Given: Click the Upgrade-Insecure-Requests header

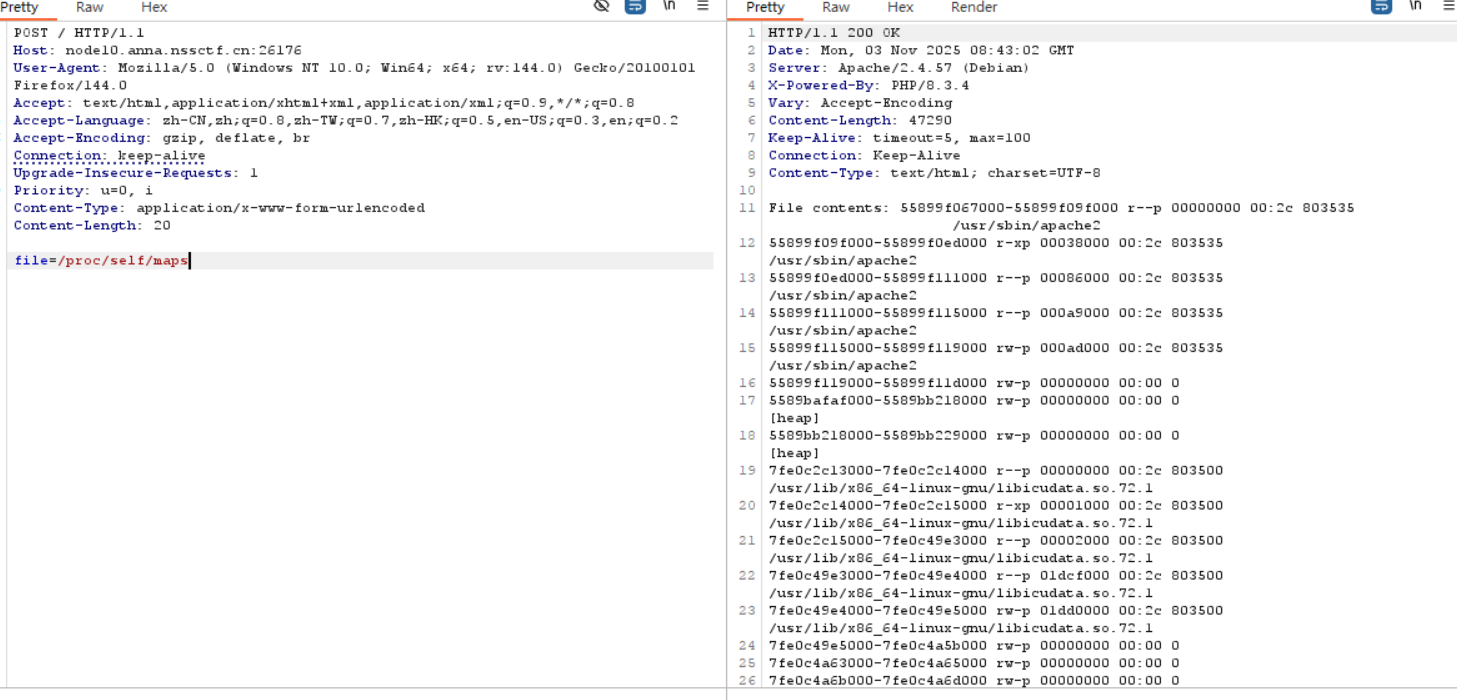Looking at the screenshot, I should click(x=136, y=173).
